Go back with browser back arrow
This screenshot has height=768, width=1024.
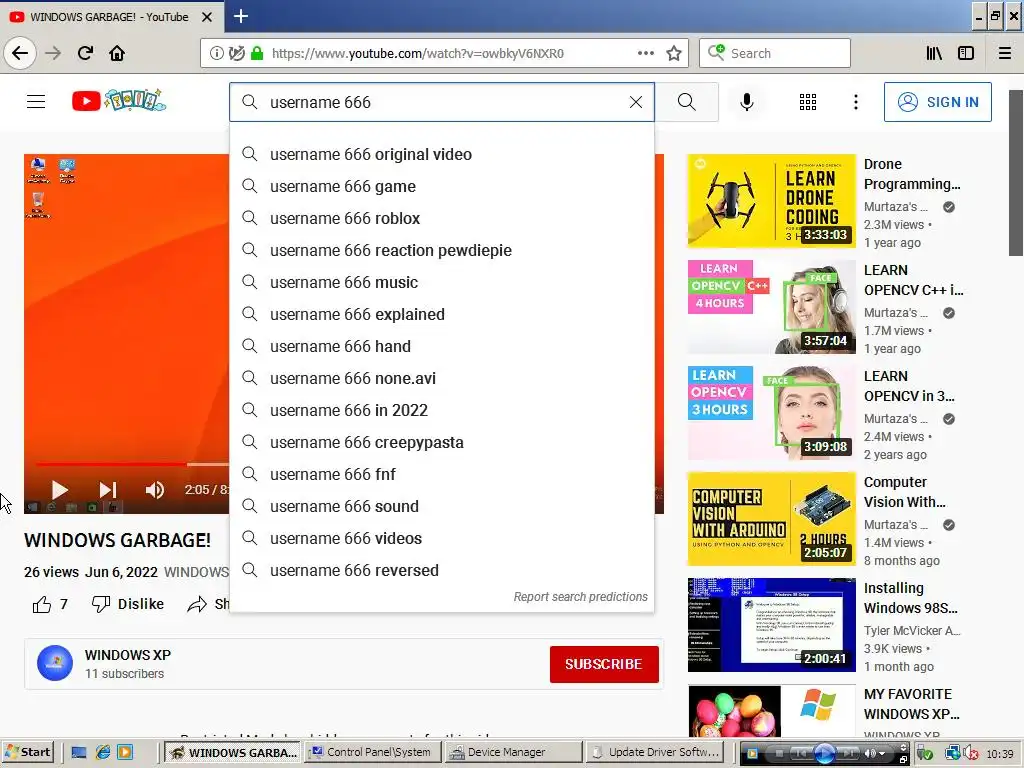[20, 53]
